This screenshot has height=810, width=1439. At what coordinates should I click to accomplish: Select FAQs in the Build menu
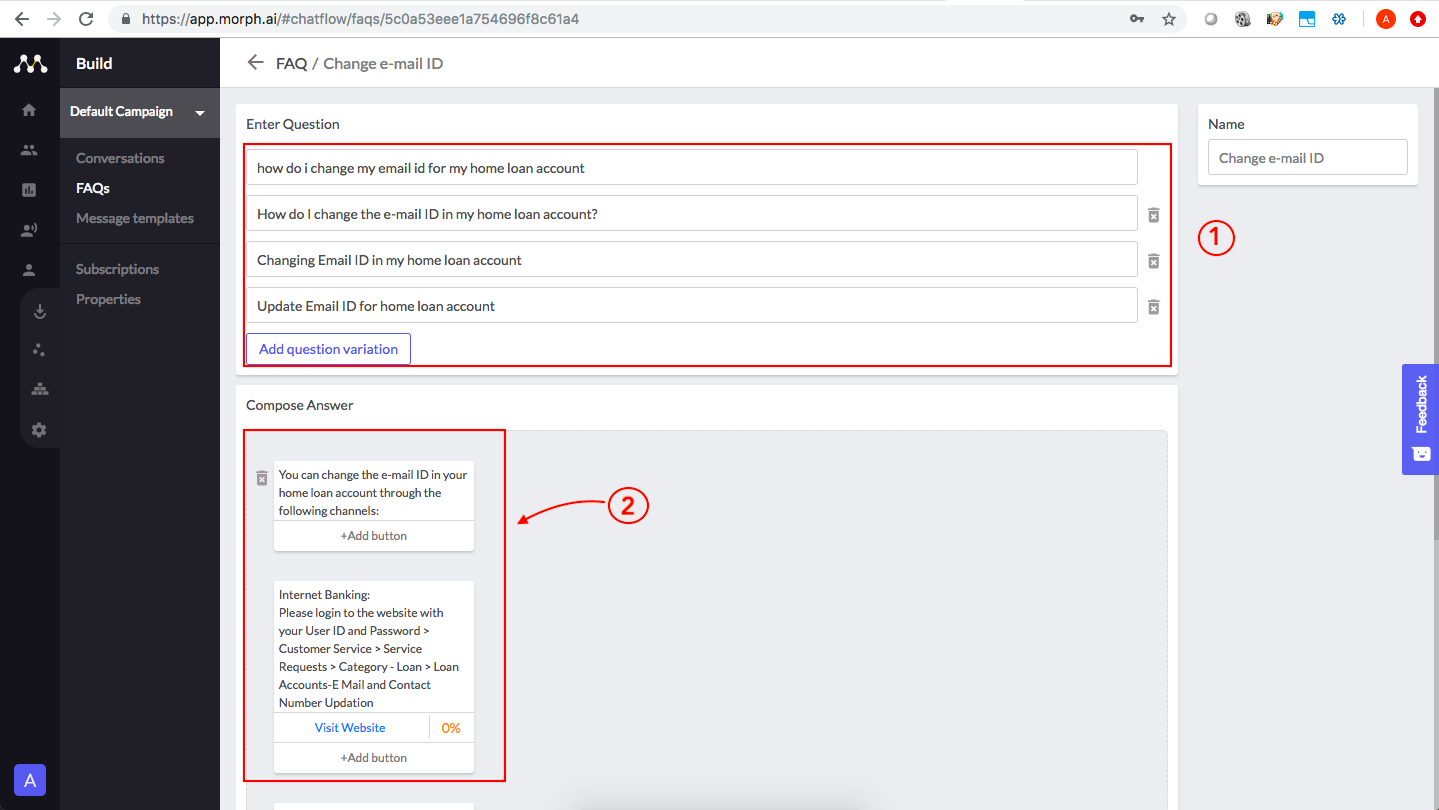(93, 188)
